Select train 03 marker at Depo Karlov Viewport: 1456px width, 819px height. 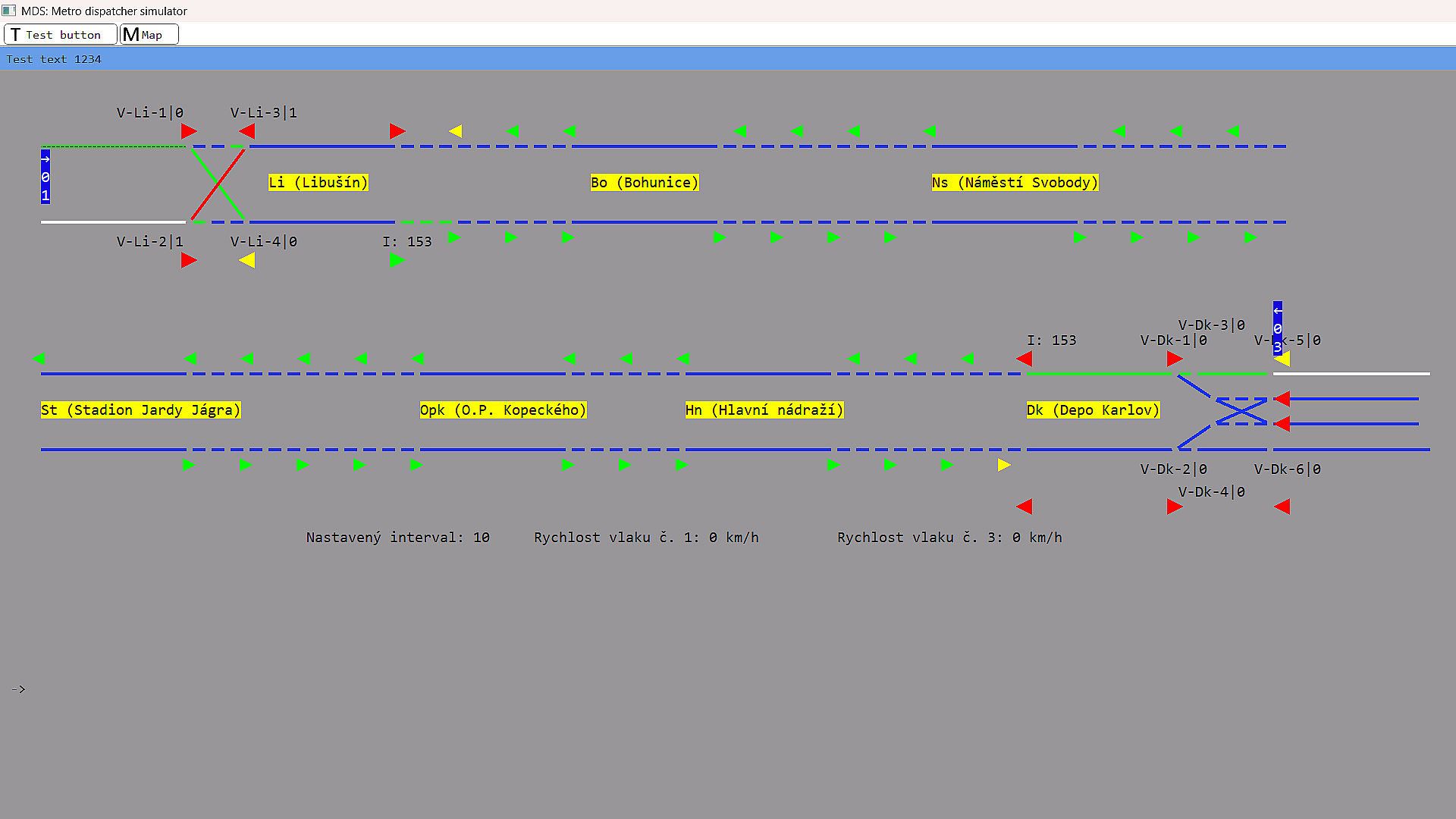click(x=1278, y=328)
